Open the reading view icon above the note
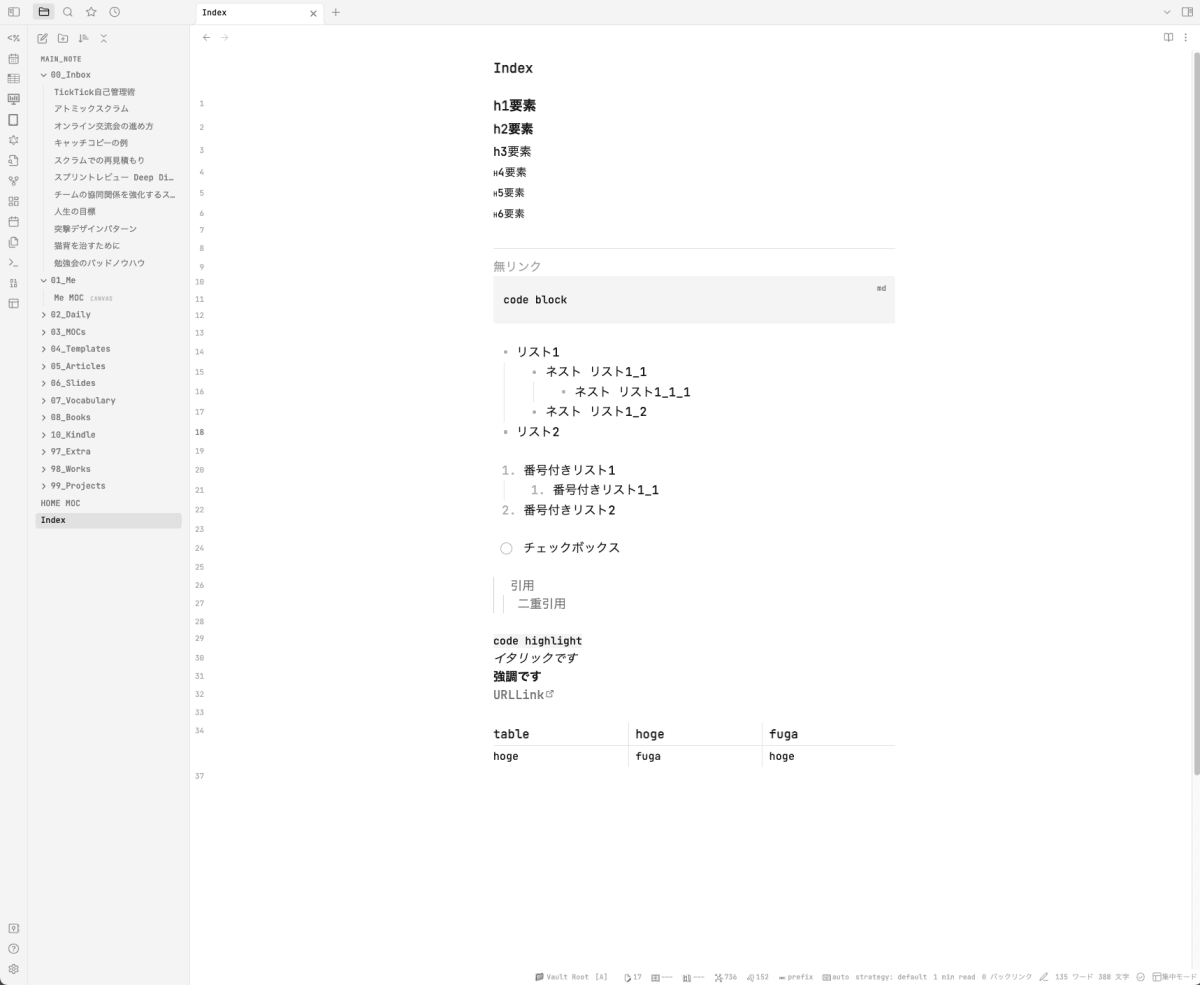 tap(1167, 36)
